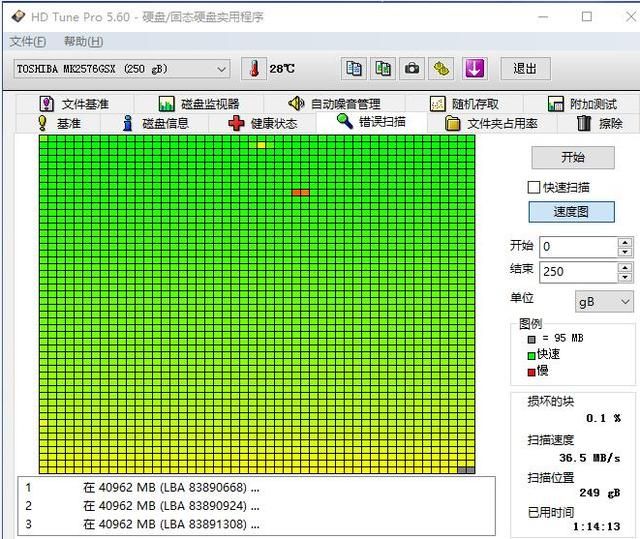Click the 开始 scan button
The height and width of the screenshot is (539, 640).
(x=573, y=157)
